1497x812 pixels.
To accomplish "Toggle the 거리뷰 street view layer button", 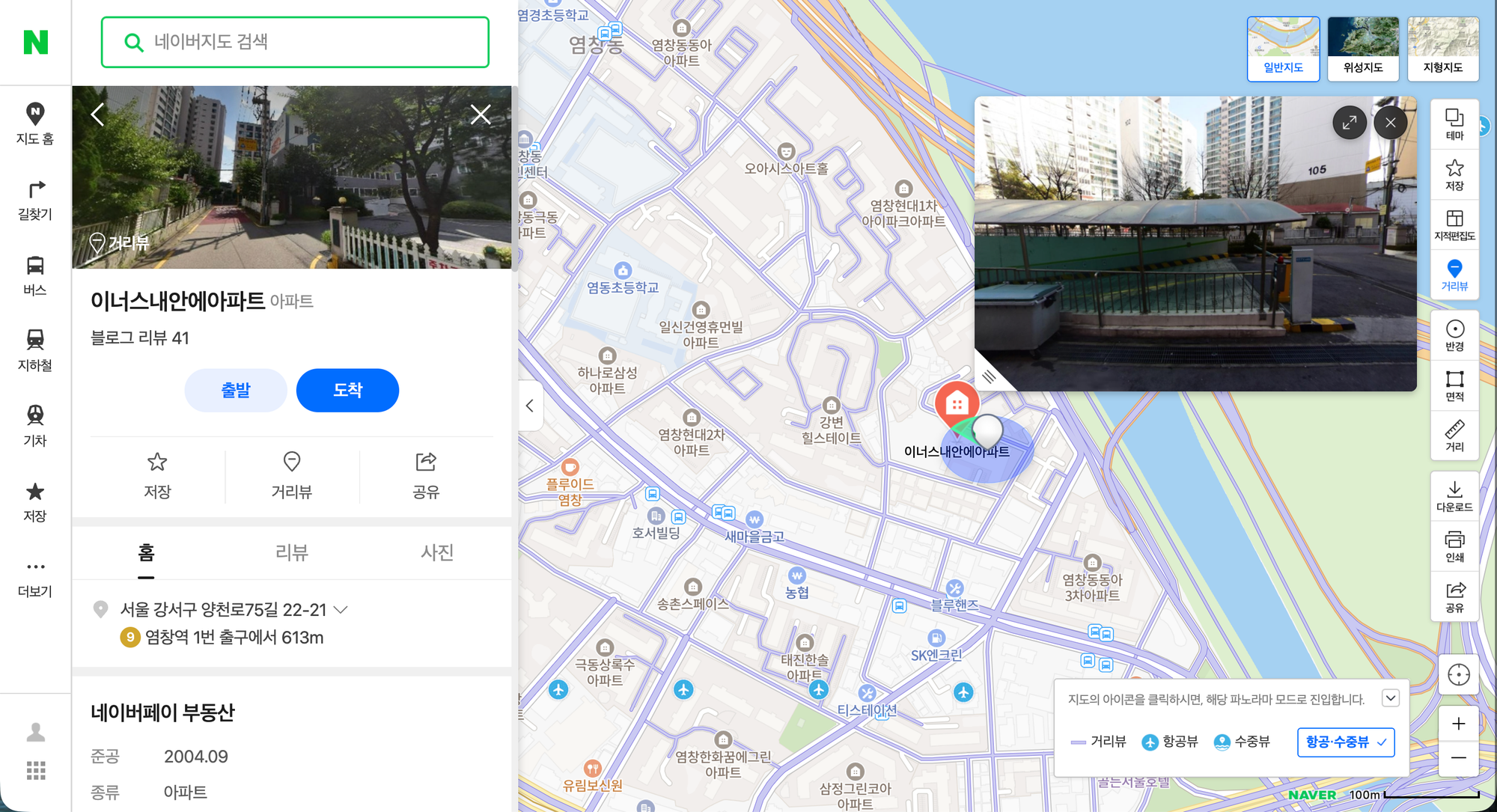I will click(1454, 275).
